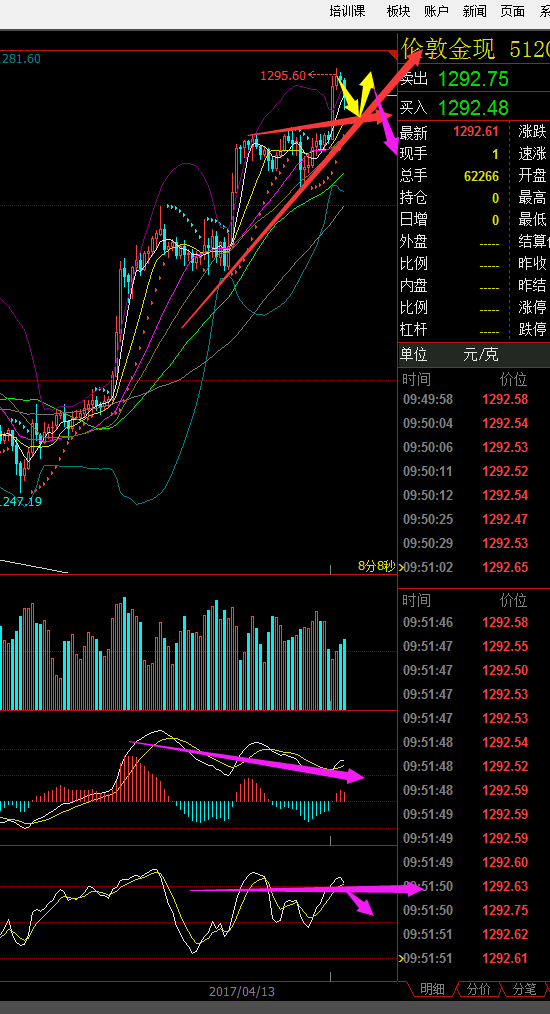Switch to the 分笔 tab

(524, 989)
